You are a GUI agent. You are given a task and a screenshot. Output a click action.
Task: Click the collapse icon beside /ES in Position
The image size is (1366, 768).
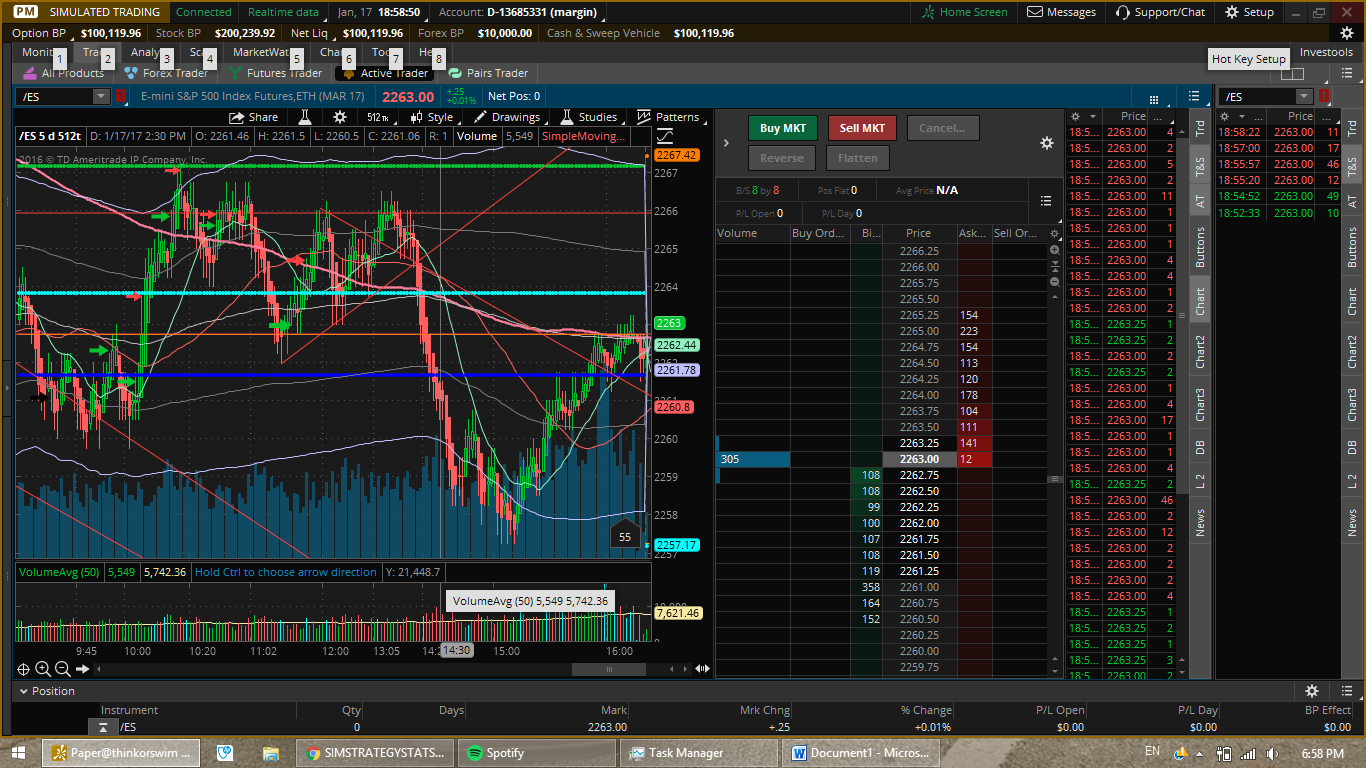pos(103,727)
